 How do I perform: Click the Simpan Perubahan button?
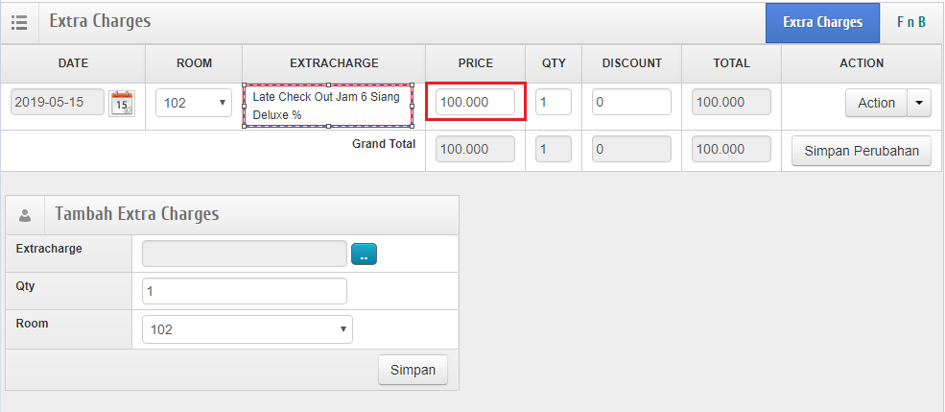click(x=861, y=151)
